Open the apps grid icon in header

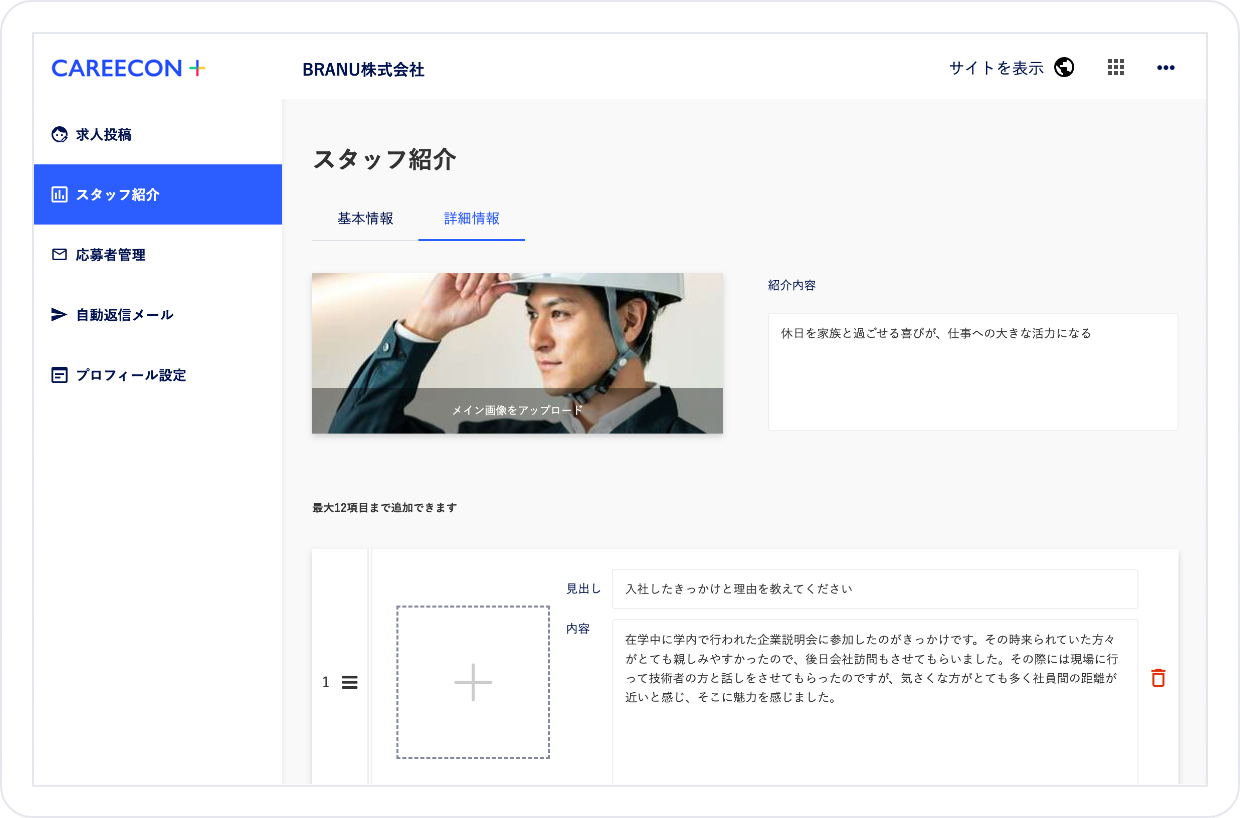coord(1115,67)
